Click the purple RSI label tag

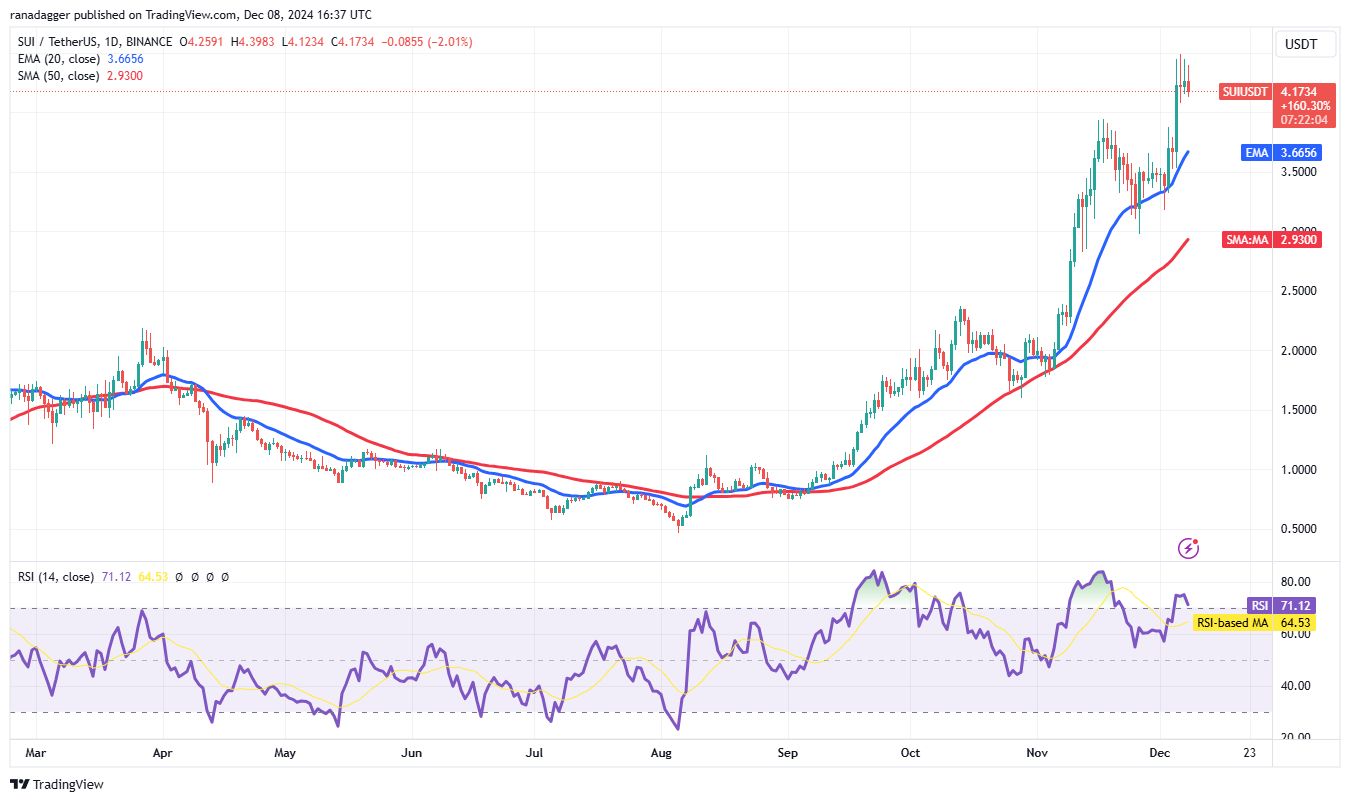[x=1258, y=606]
